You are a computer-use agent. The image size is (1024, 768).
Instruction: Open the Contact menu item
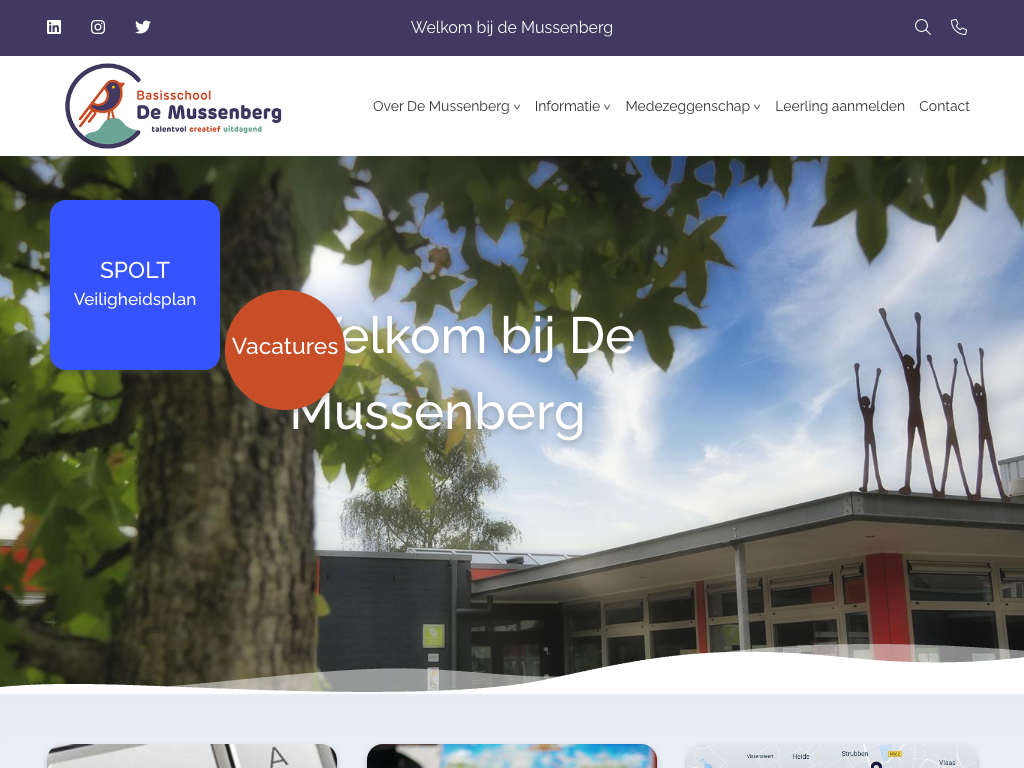tap(944, 106)
